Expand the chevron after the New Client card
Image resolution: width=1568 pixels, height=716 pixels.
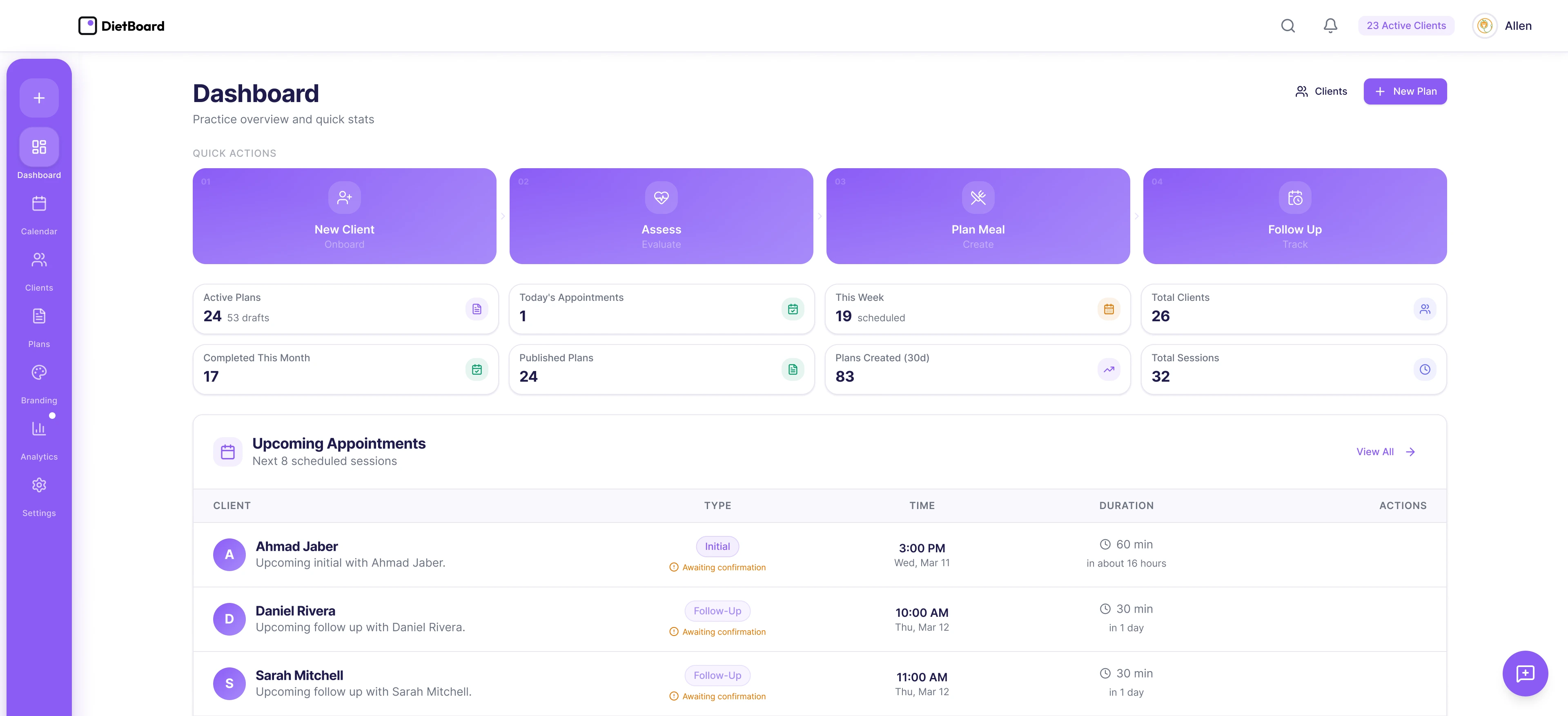pos(503,217)
